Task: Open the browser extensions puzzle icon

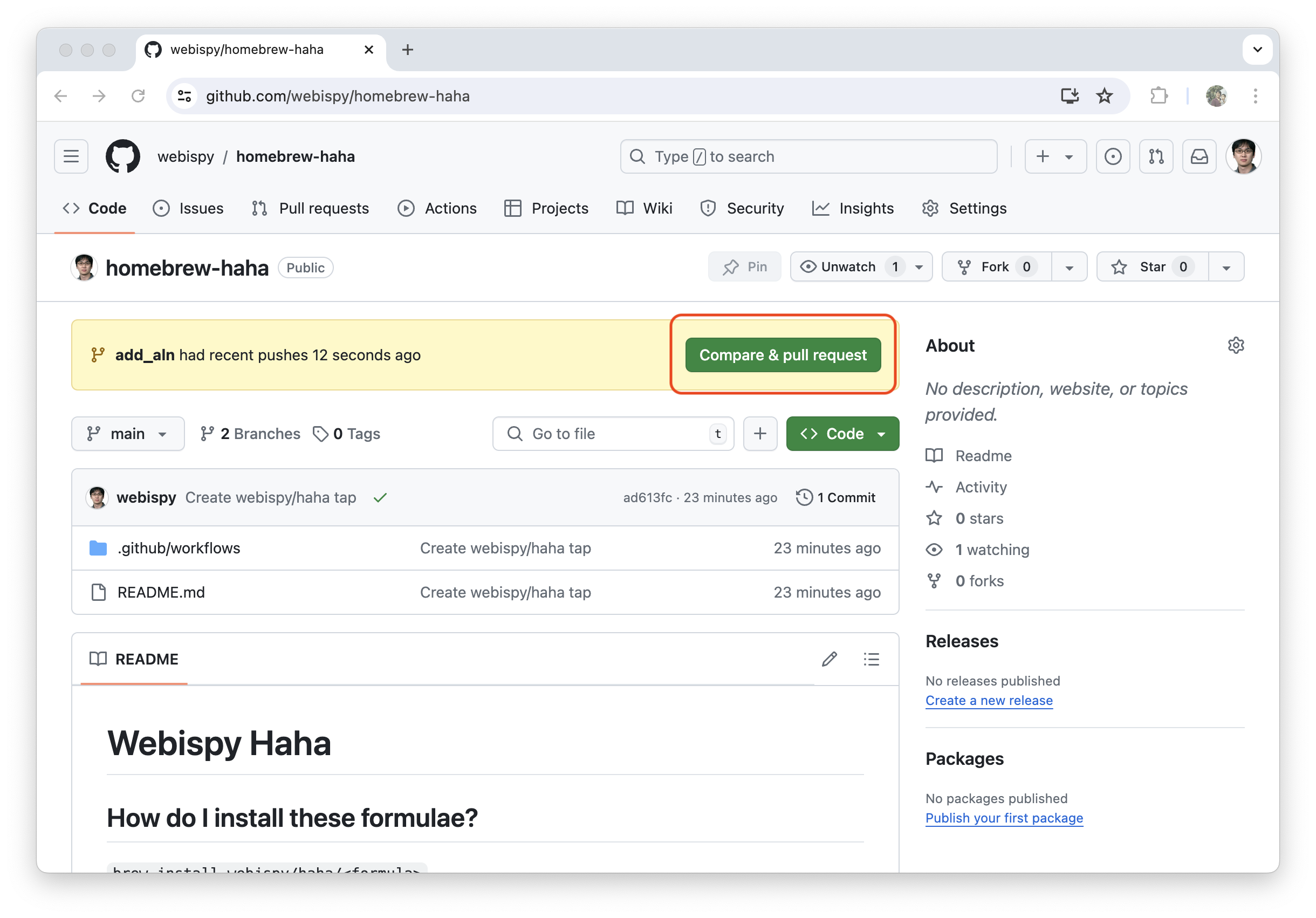Action: tap(1159, 95)
